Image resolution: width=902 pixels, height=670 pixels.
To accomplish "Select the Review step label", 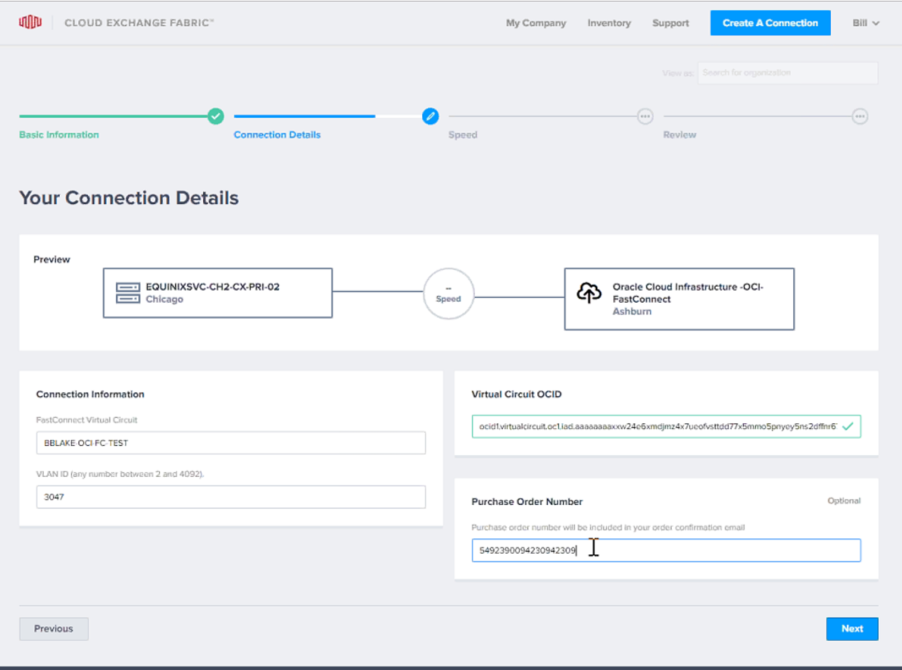I will pyautogui.click(x=679, y=135).
